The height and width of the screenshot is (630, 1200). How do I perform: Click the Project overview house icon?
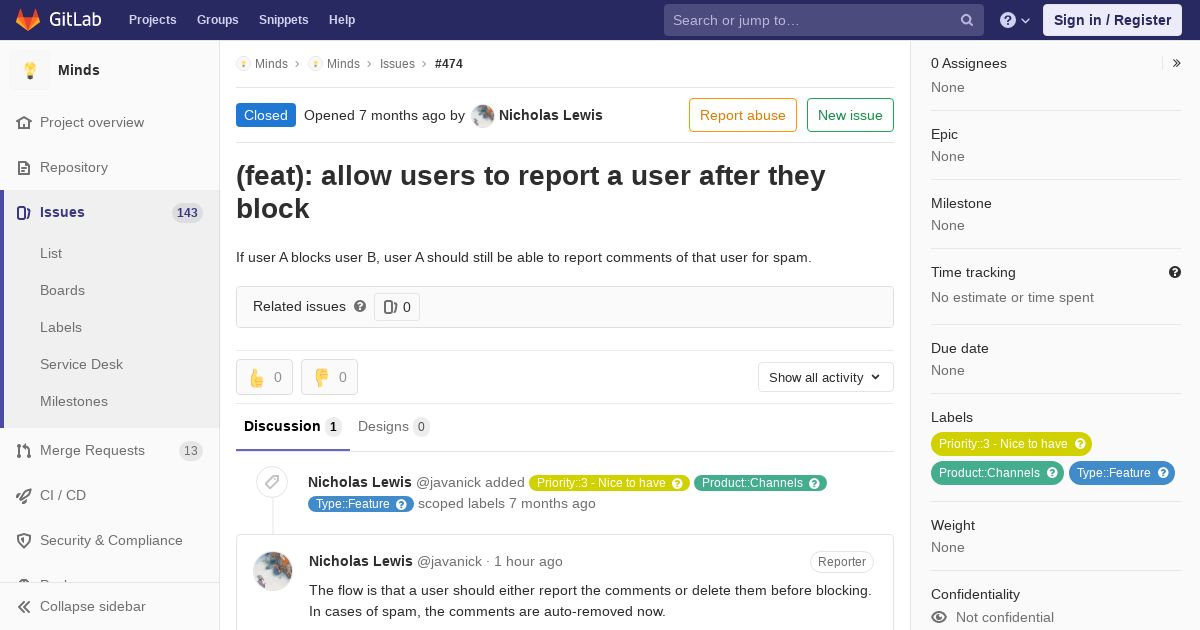click(24, 122)
